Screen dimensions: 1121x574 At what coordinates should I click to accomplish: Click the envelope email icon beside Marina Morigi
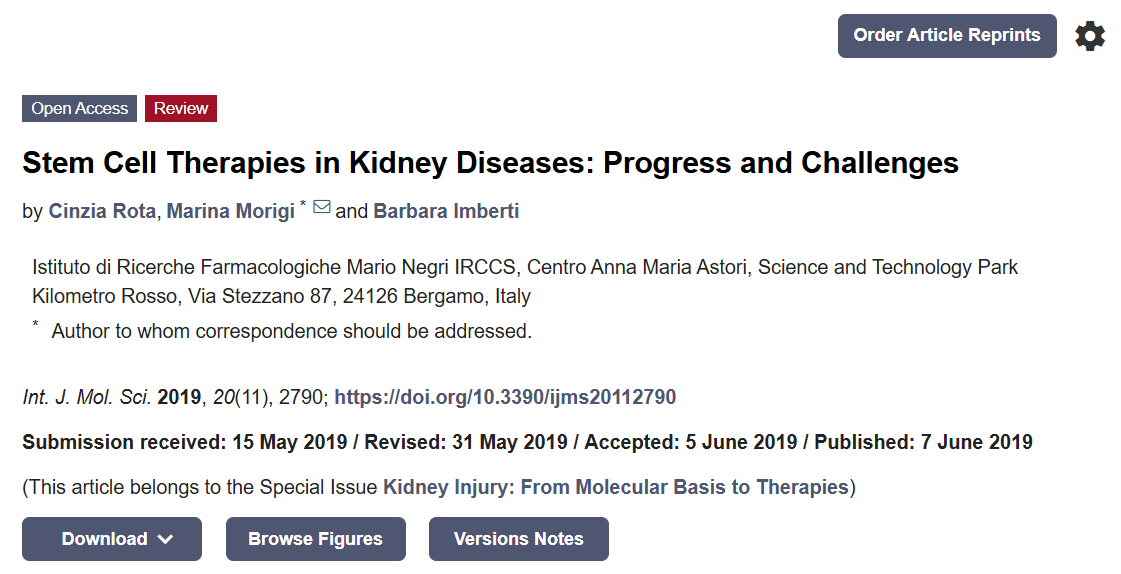coord(322,208)
